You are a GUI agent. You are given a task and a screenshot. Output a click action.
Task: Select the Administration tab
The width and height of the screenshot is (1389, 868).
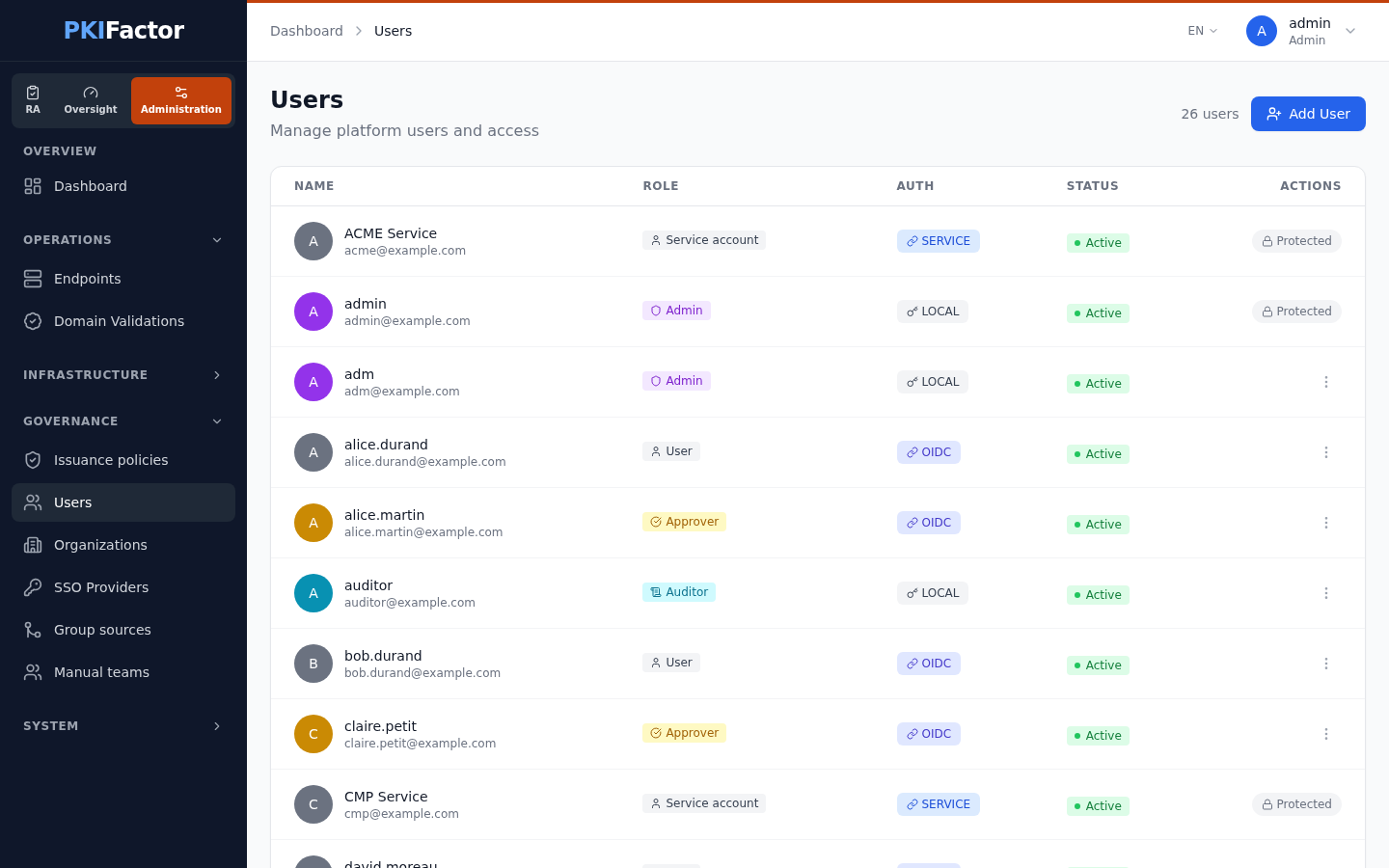pos(181,100)
